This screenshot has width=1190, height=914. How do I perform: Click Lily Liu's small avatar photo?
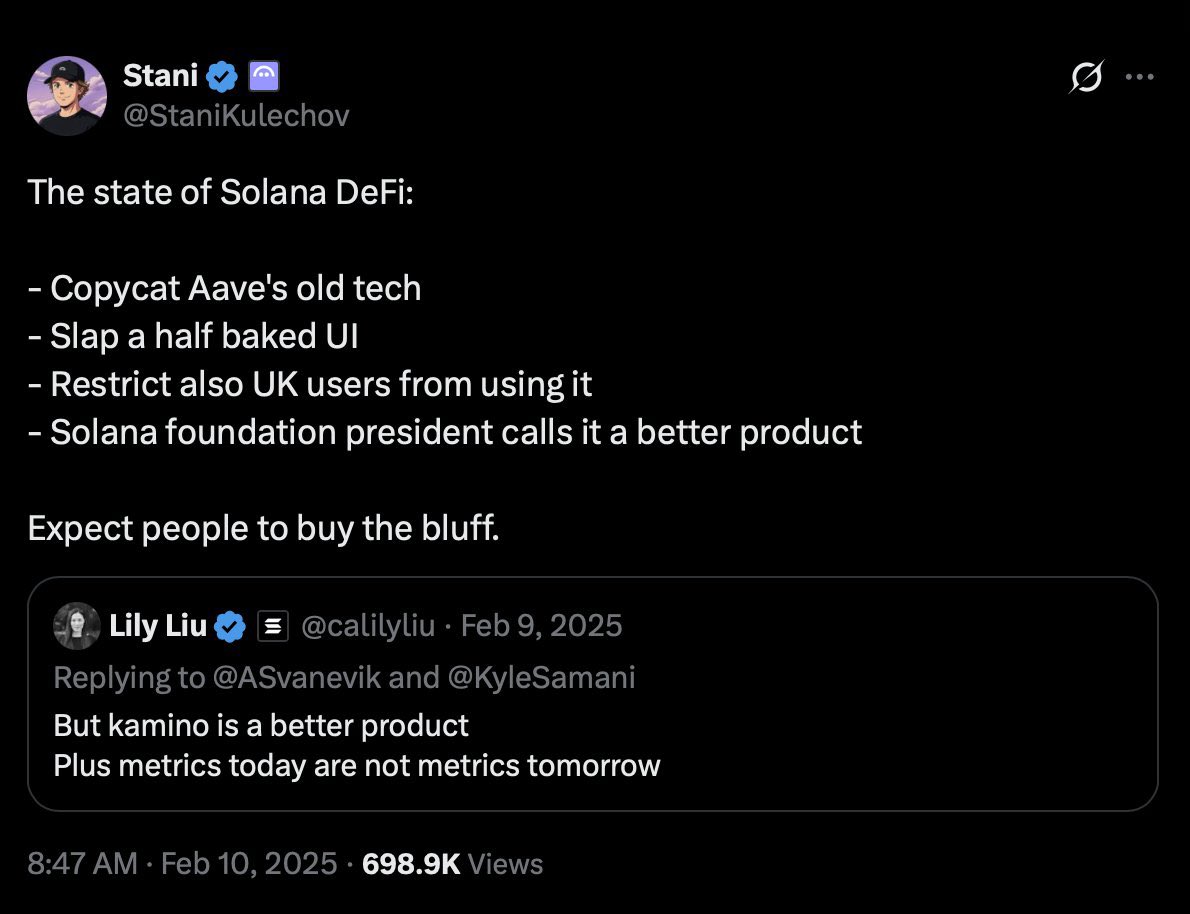point(77,626)
